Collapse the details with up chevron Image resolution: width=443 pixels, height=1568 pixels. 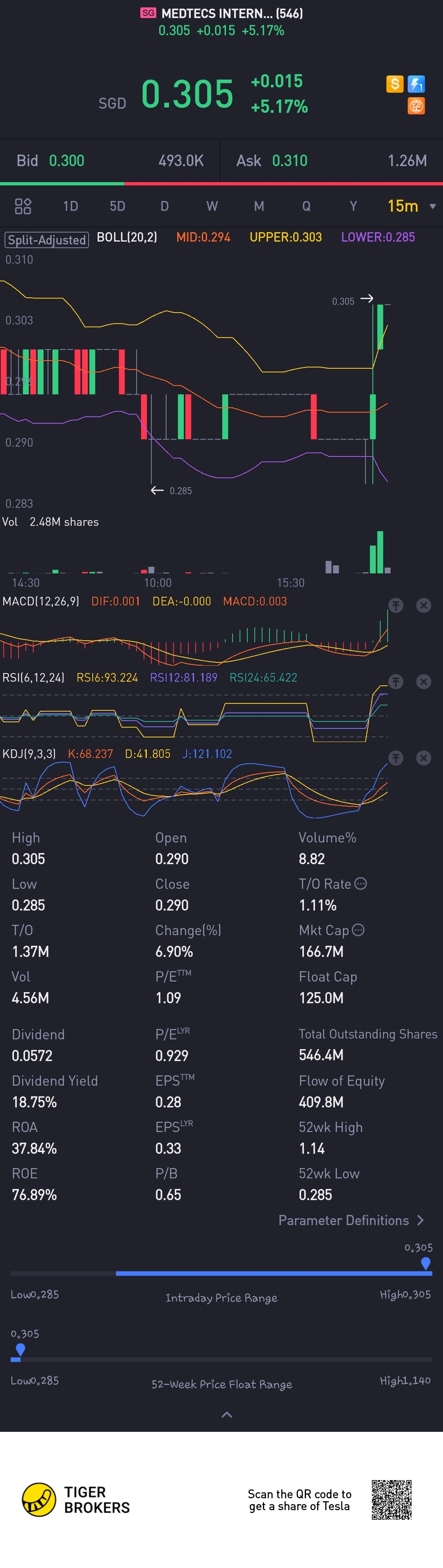(x=226, y=1415)
